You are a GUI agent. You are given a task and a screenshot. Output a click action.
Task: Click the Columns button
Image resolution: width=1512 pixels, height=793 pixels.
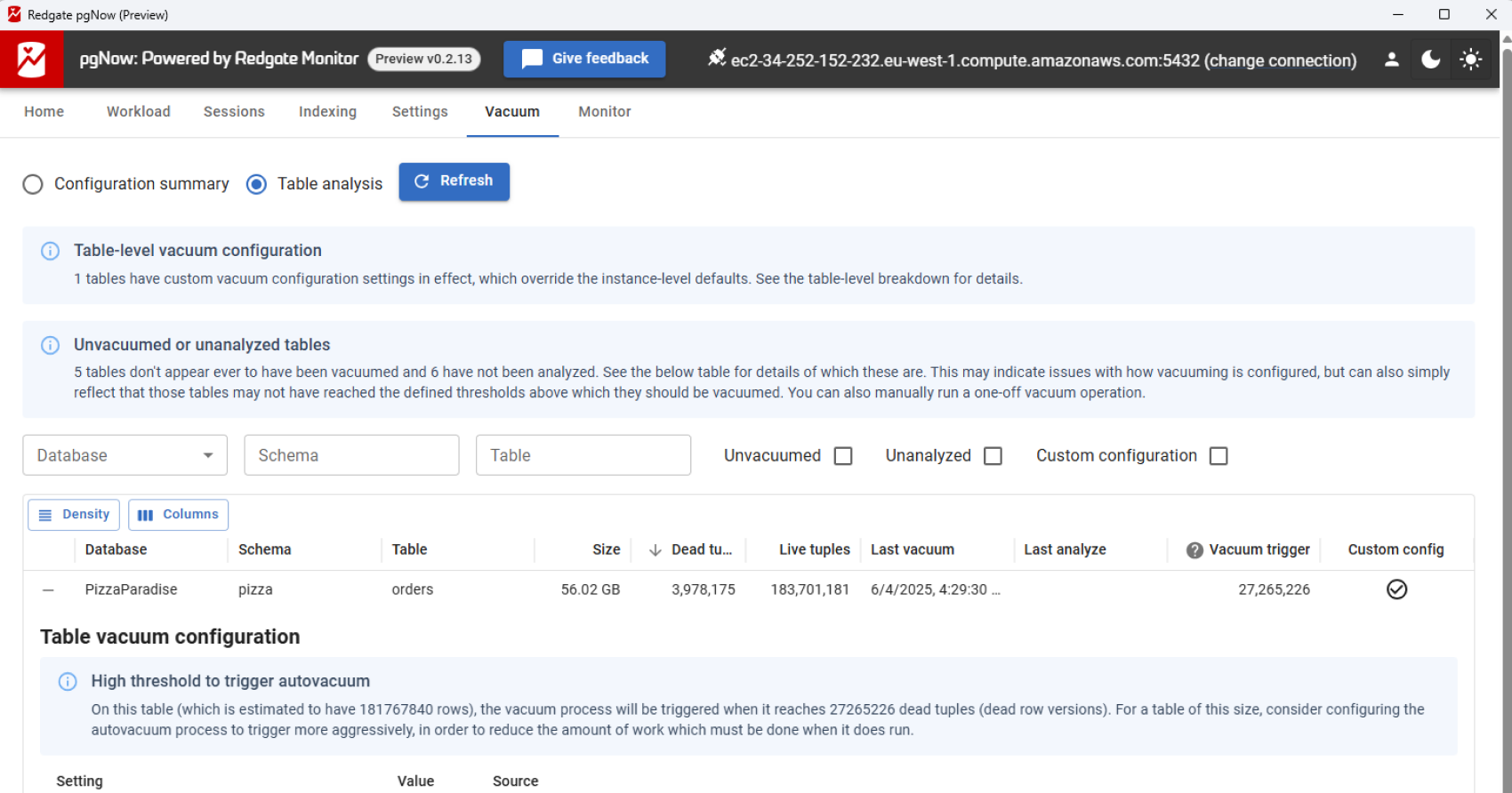point(178,515)
